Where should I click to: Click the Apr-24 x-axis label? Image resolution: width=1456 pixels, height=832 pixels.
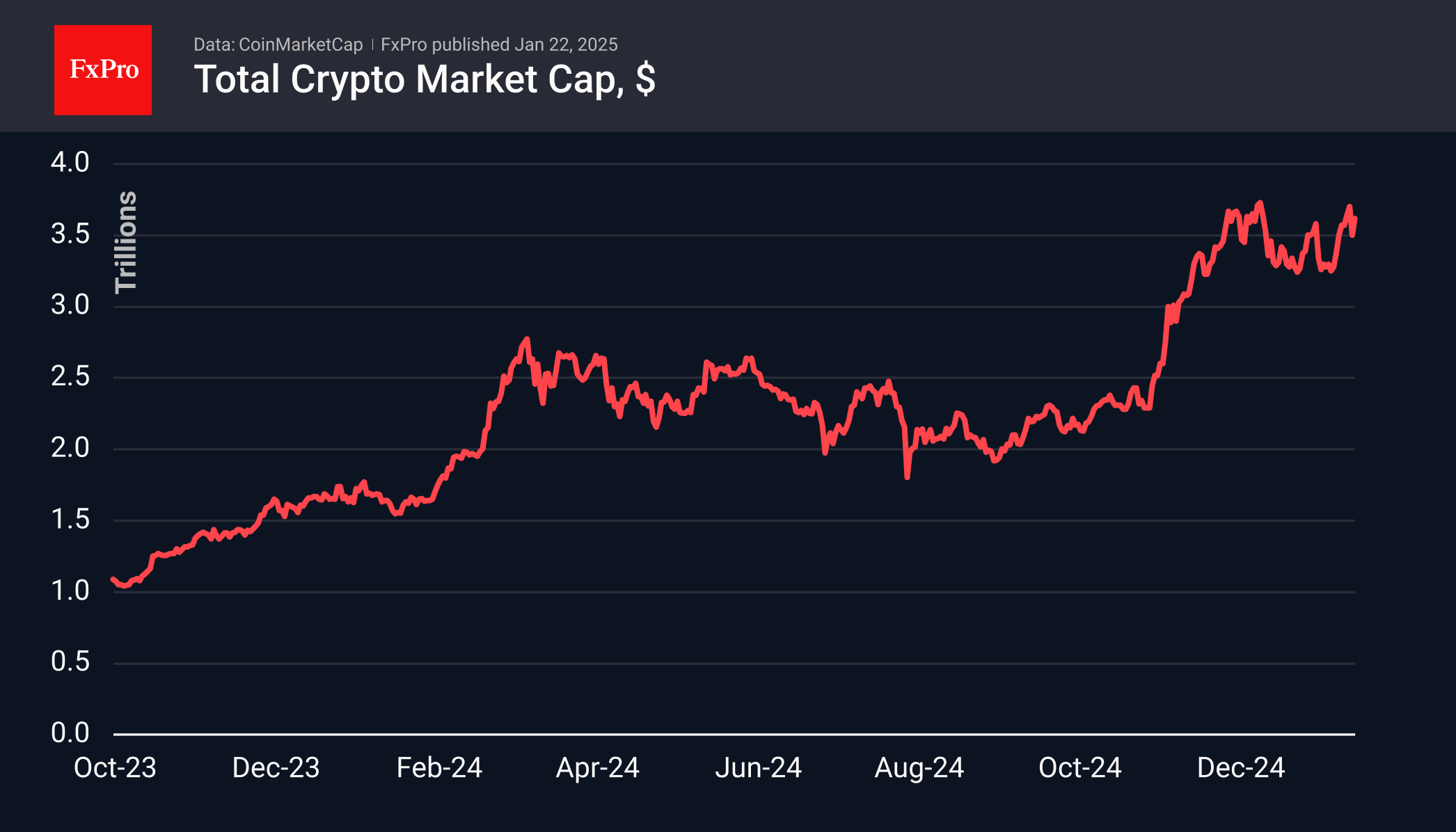[597, 768]
